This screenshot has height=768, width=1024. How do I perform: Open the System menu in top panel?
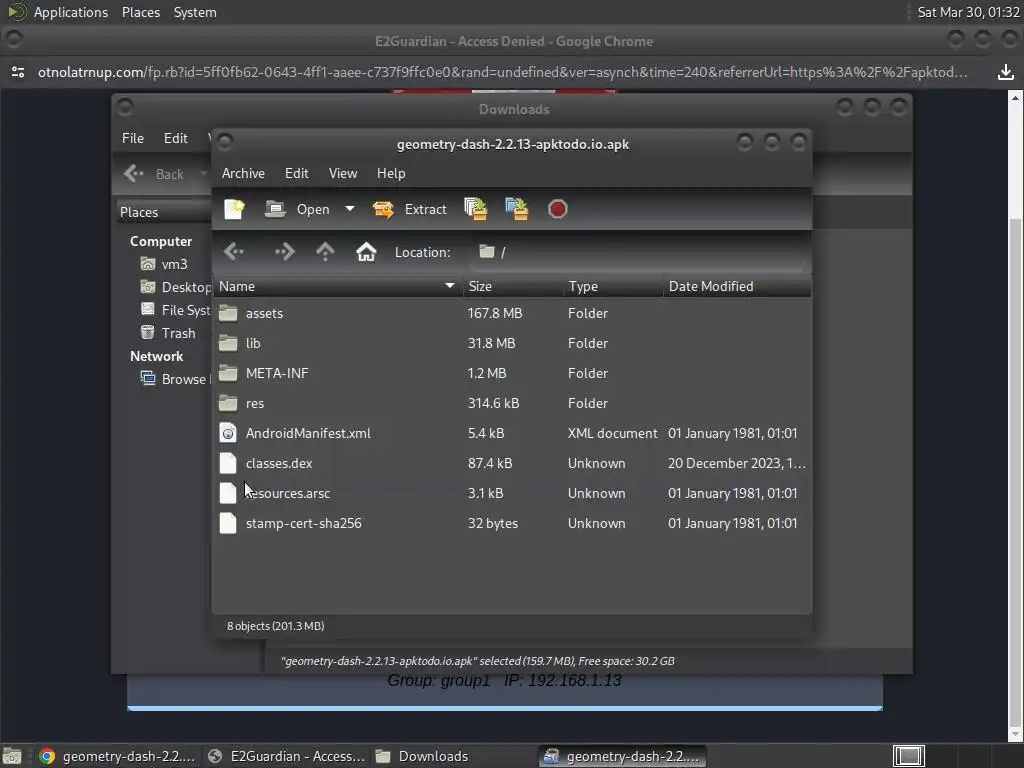pos(195,12)
